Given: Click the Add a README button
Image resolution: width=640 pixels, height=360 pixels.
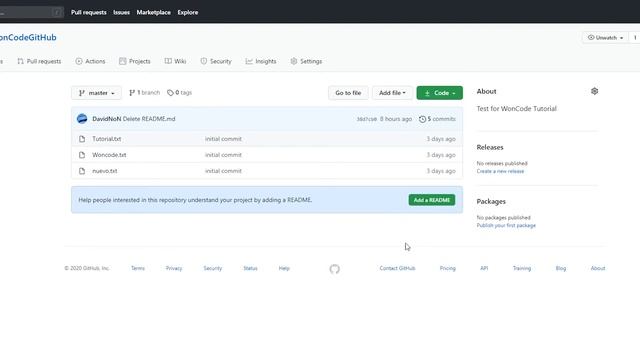Looking at the screenshot, I should (432, 200).
